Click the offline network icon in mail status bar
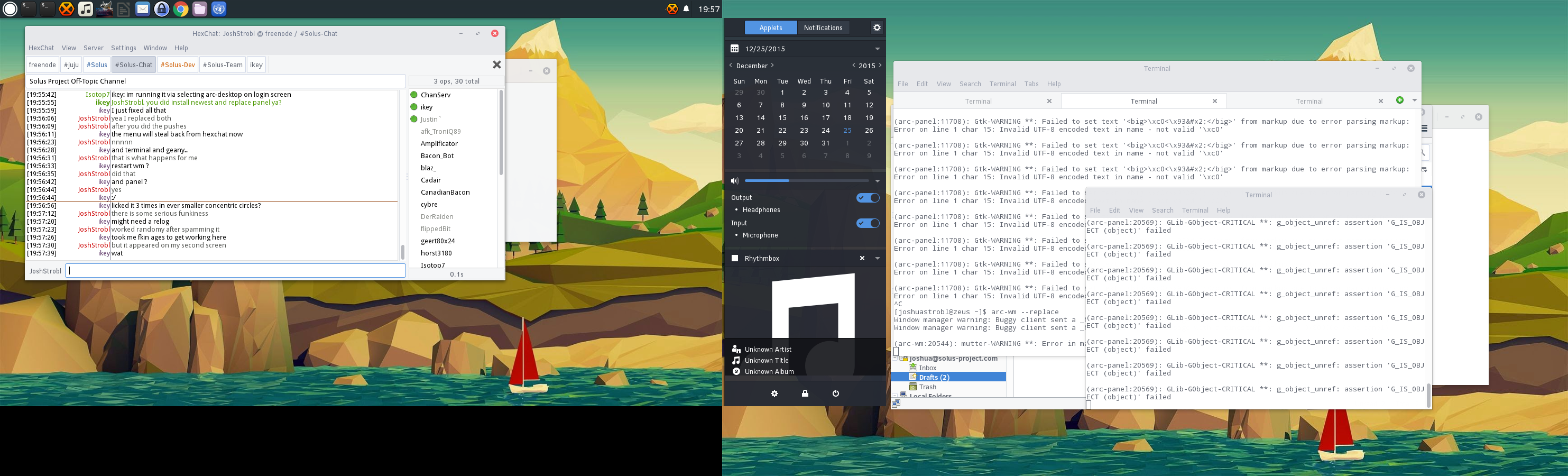This screenshot has height=476, width=1568. click(896, 404)
